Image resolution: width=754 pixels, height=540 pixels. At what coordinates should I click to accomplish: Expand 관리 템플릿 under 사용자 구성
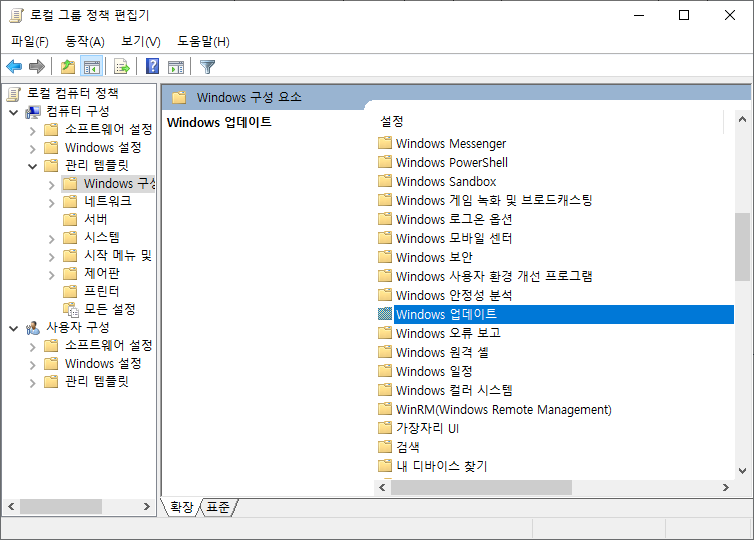(x=32, y=383)
